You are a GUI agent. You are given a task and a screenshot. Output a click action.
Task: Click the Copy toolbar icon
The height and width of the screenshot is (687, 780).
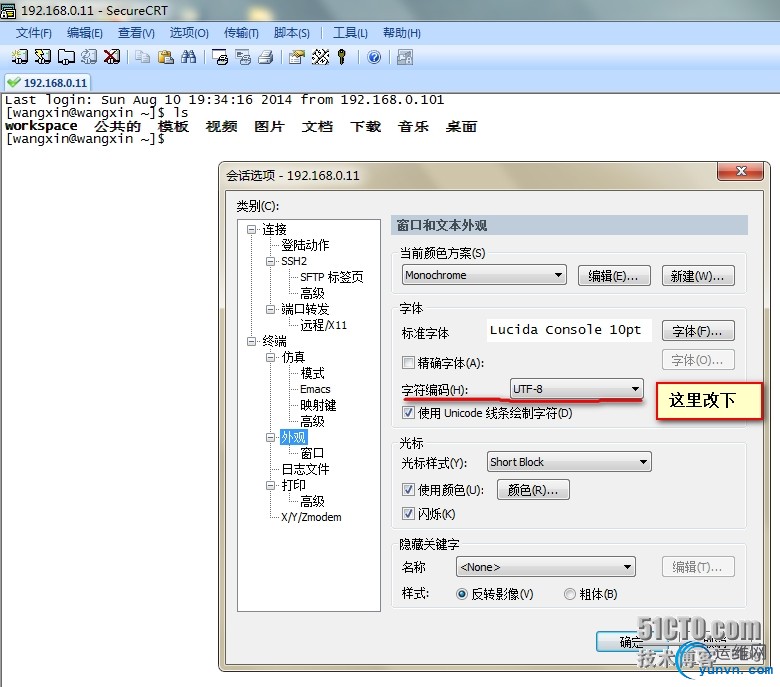[x=142, y=57]
